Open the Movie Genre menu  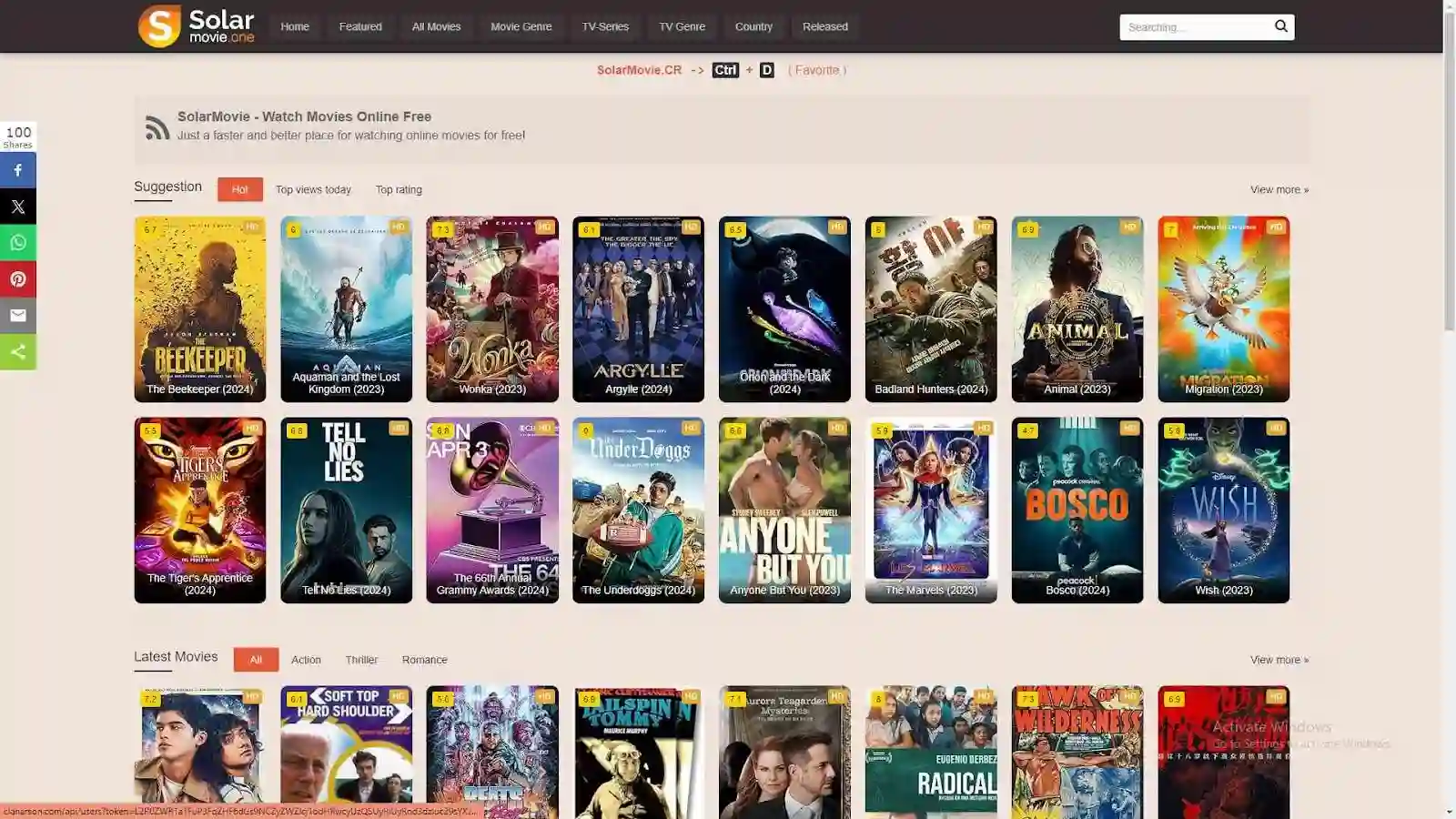click(521, 26)
